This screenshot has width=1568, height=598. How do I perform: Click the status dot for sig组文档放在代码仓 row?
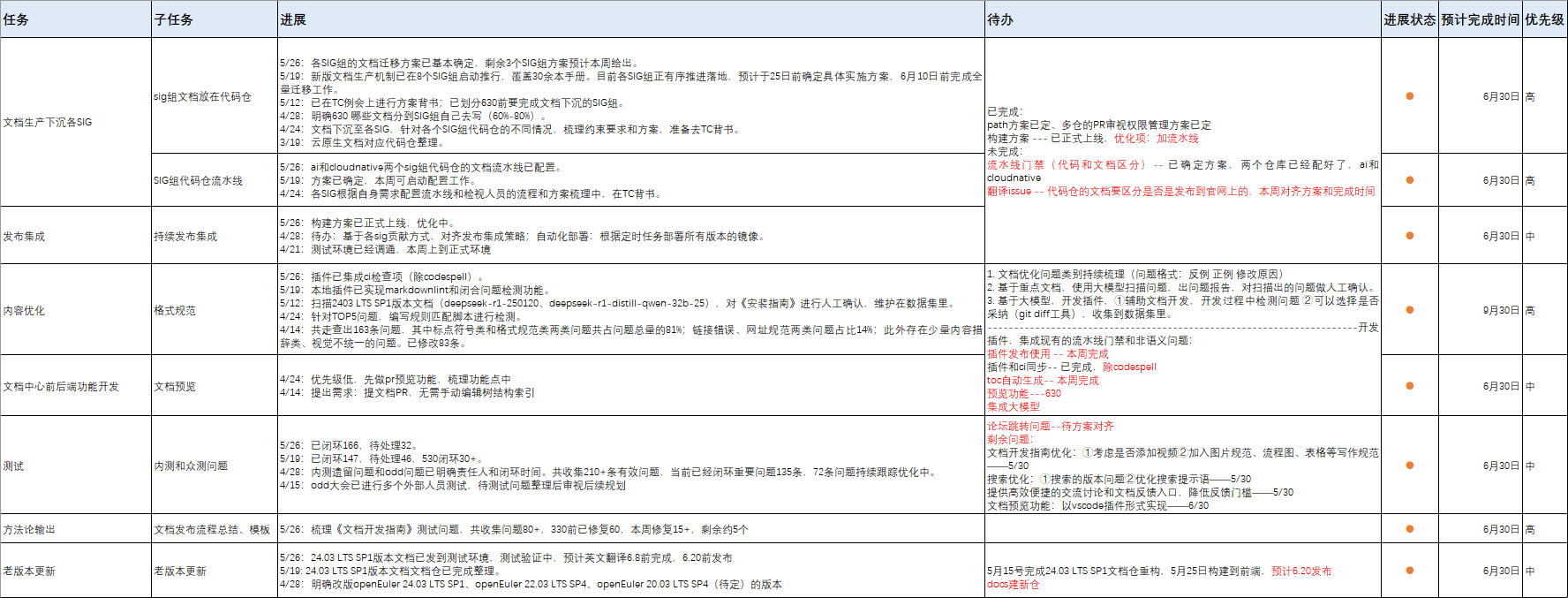click(x=1409, y=96)
